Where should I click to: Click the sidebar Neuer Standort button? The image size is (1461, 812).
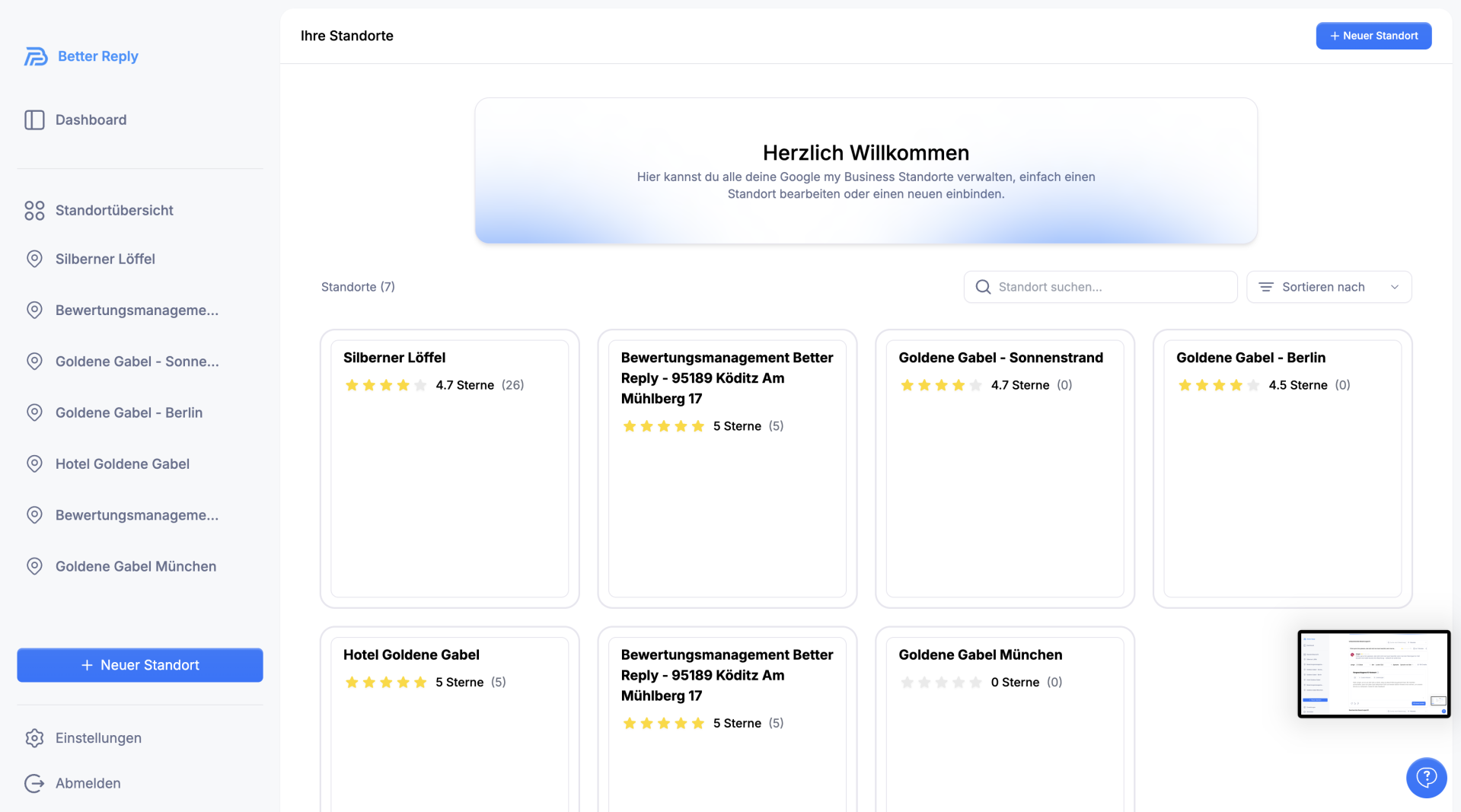(140, 665)
